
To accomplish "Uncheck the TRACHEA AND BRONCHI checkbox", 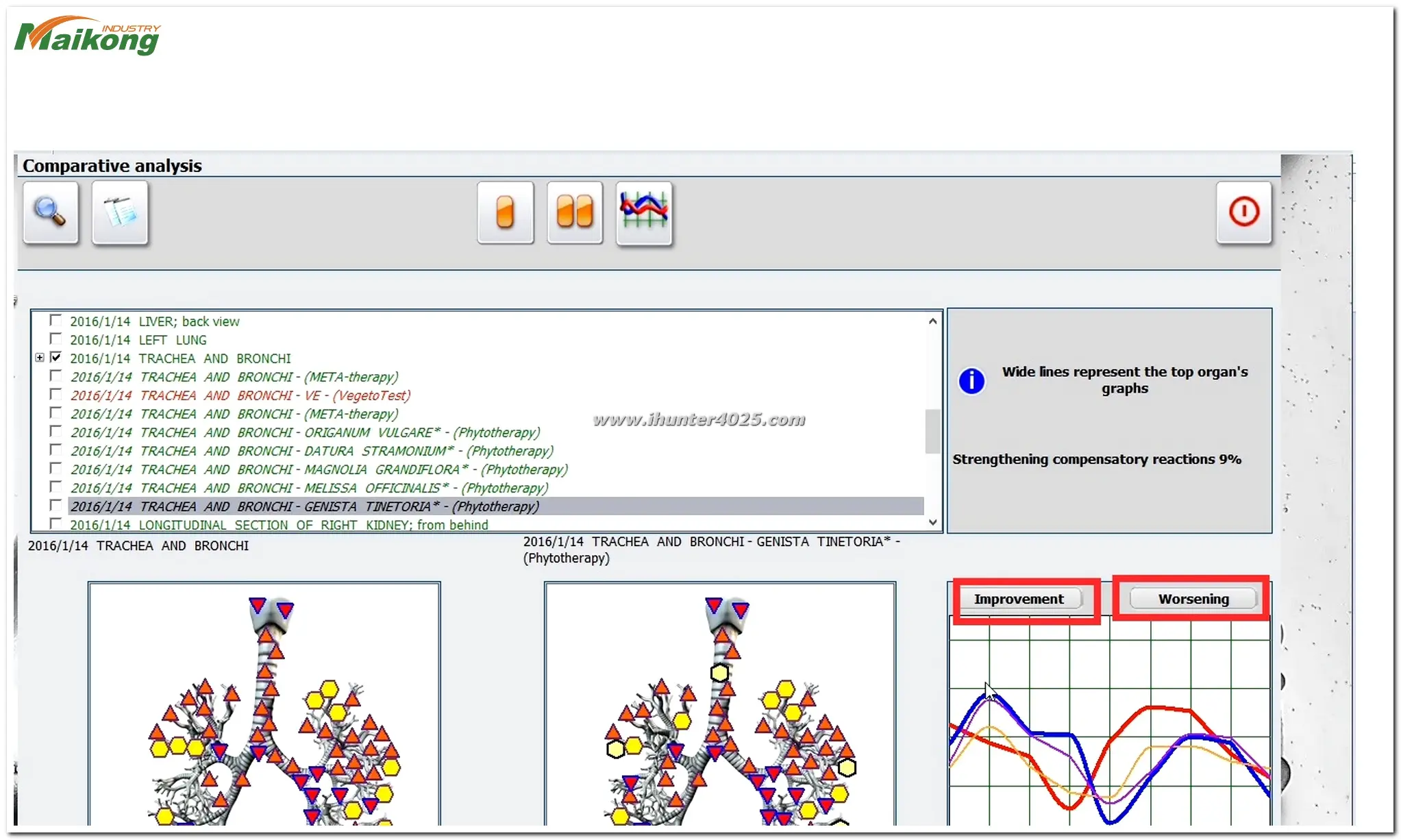I will tap(56, 358).
